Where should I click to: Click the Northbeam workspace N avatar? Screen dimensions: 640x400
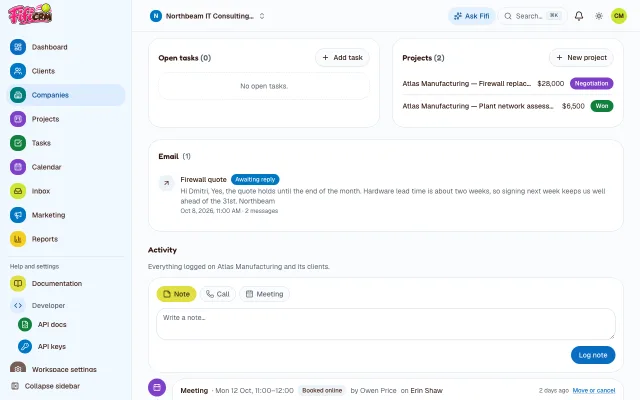(156, 16)
